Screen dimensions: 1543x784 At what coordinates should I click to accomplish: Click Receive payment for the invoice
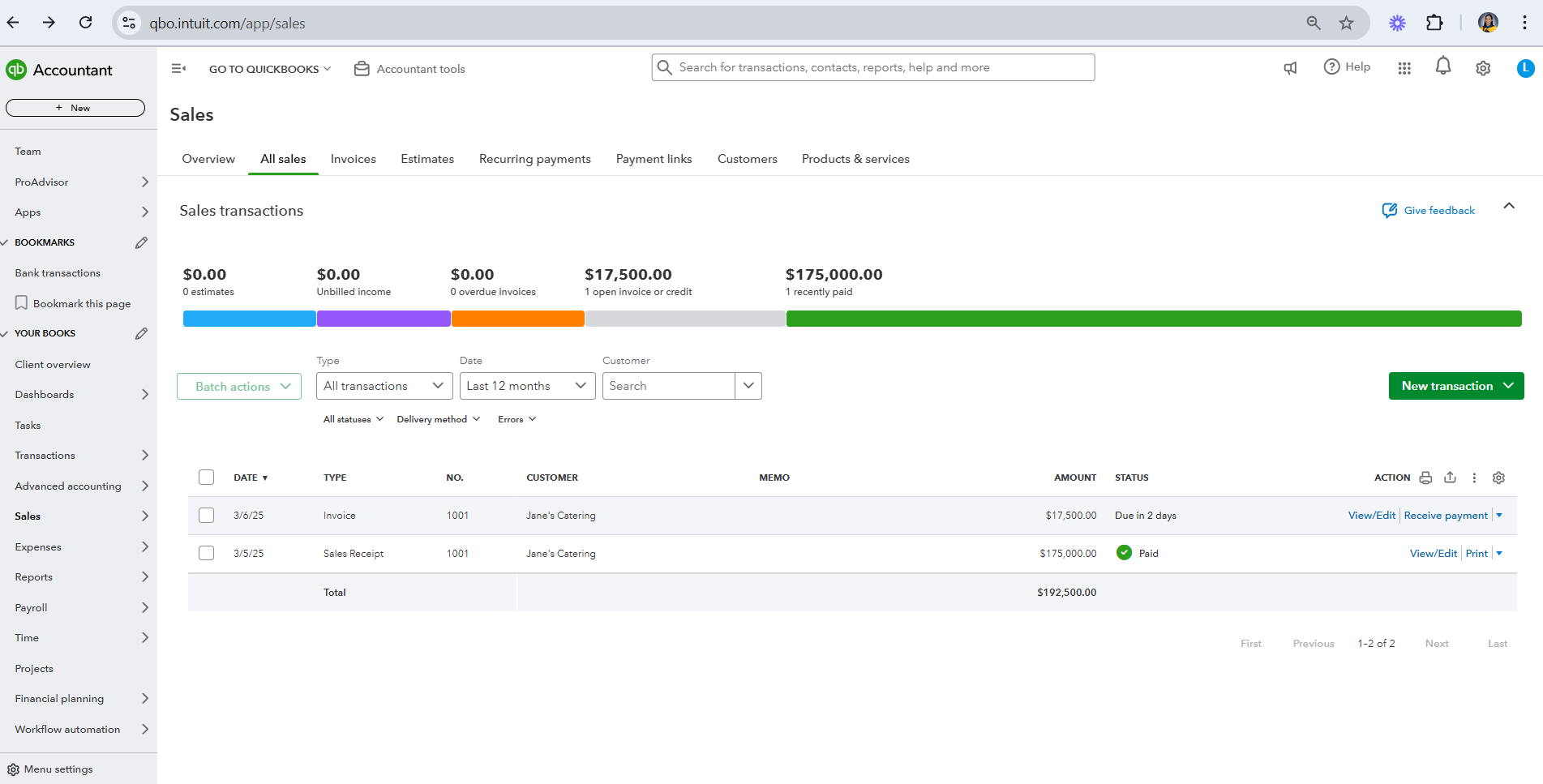point(1446,516)
